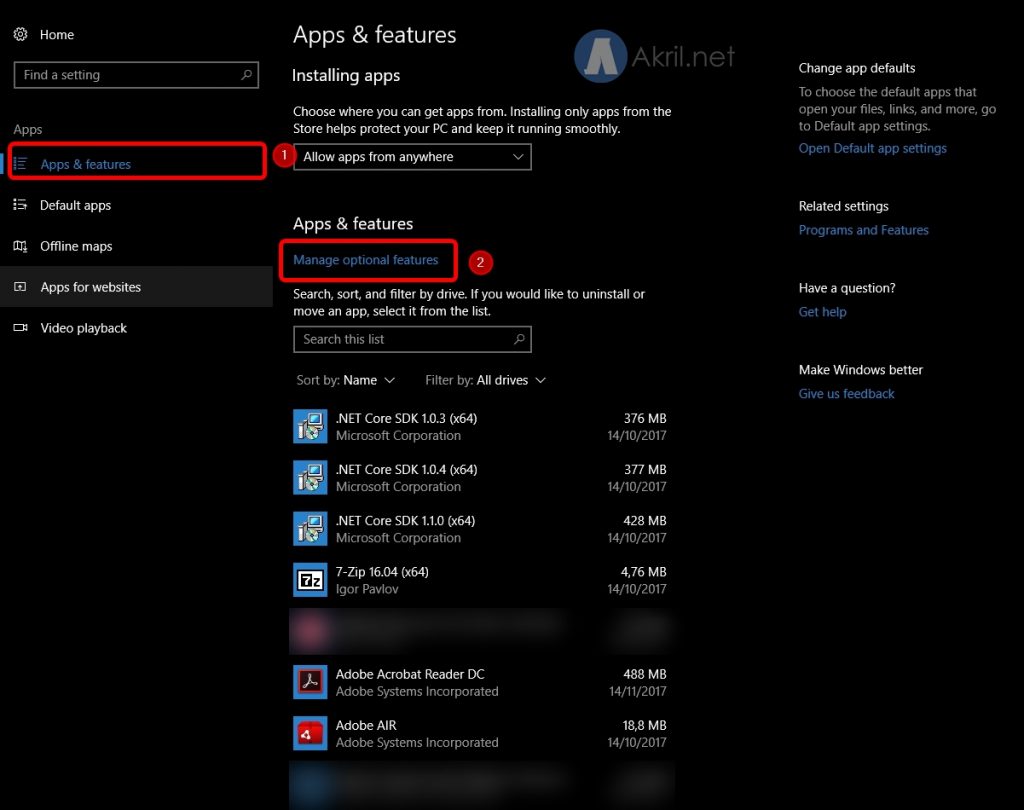This screenshot has width=1024, height=810.
Task: Click the 7-Zip app icon
Action: coord(310,579)
